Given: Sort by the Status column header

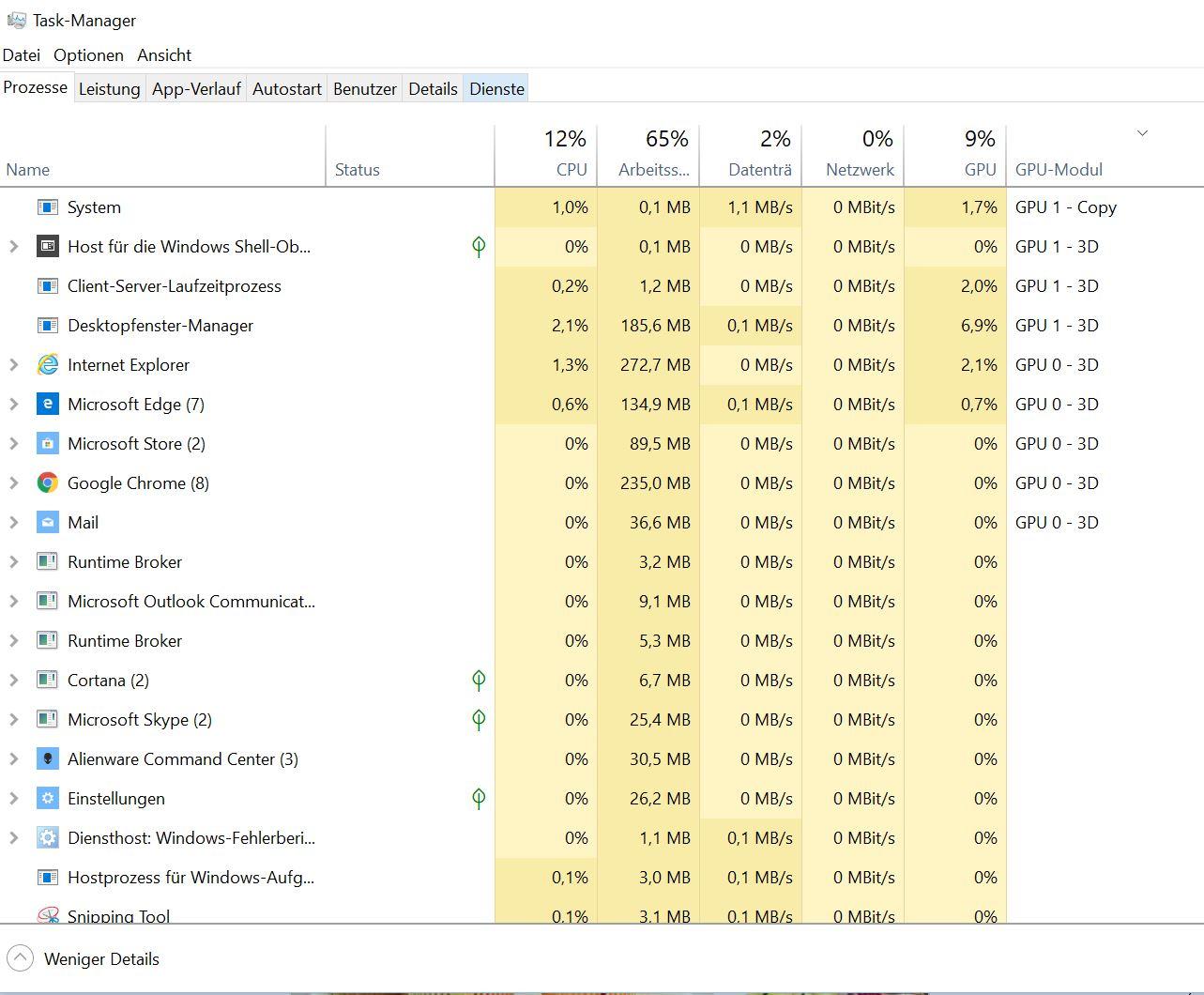Looking at the screenshot, I should [x=410, y=156].
